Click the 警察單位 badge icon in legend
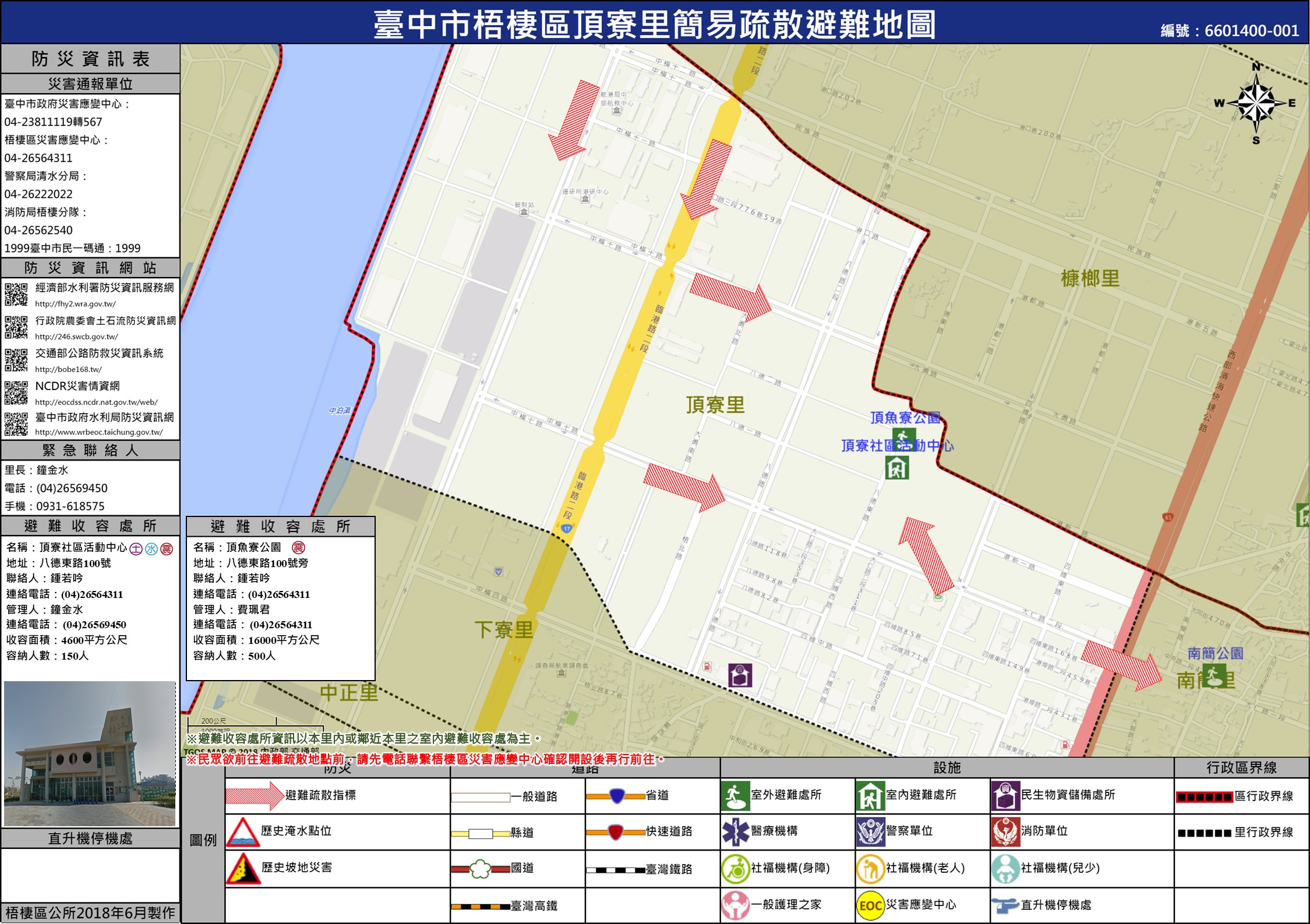This screenshot has height=924, width=1310. [870, 831]
